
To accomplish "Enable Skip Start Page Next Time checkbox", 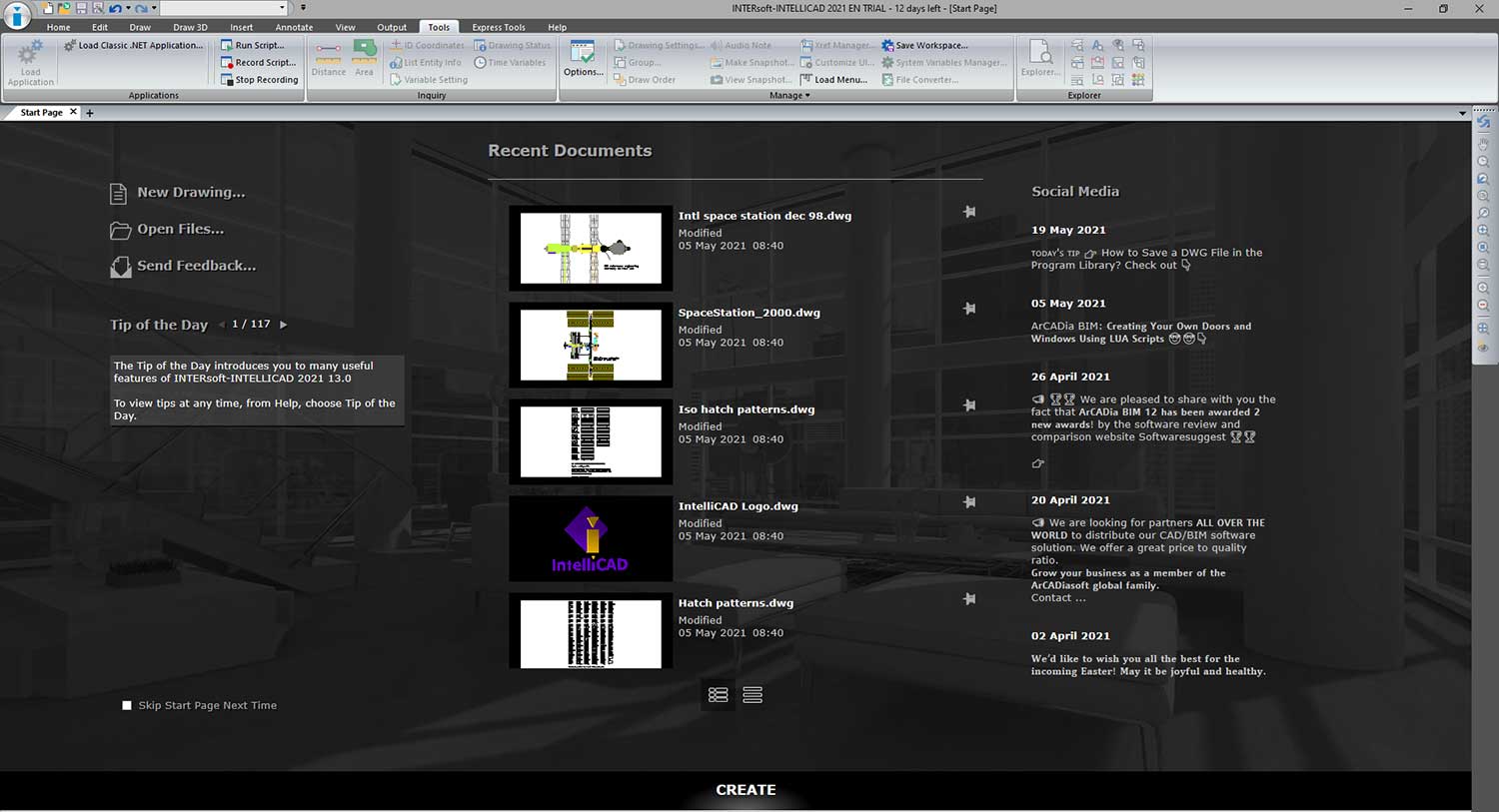I will 127,705.
